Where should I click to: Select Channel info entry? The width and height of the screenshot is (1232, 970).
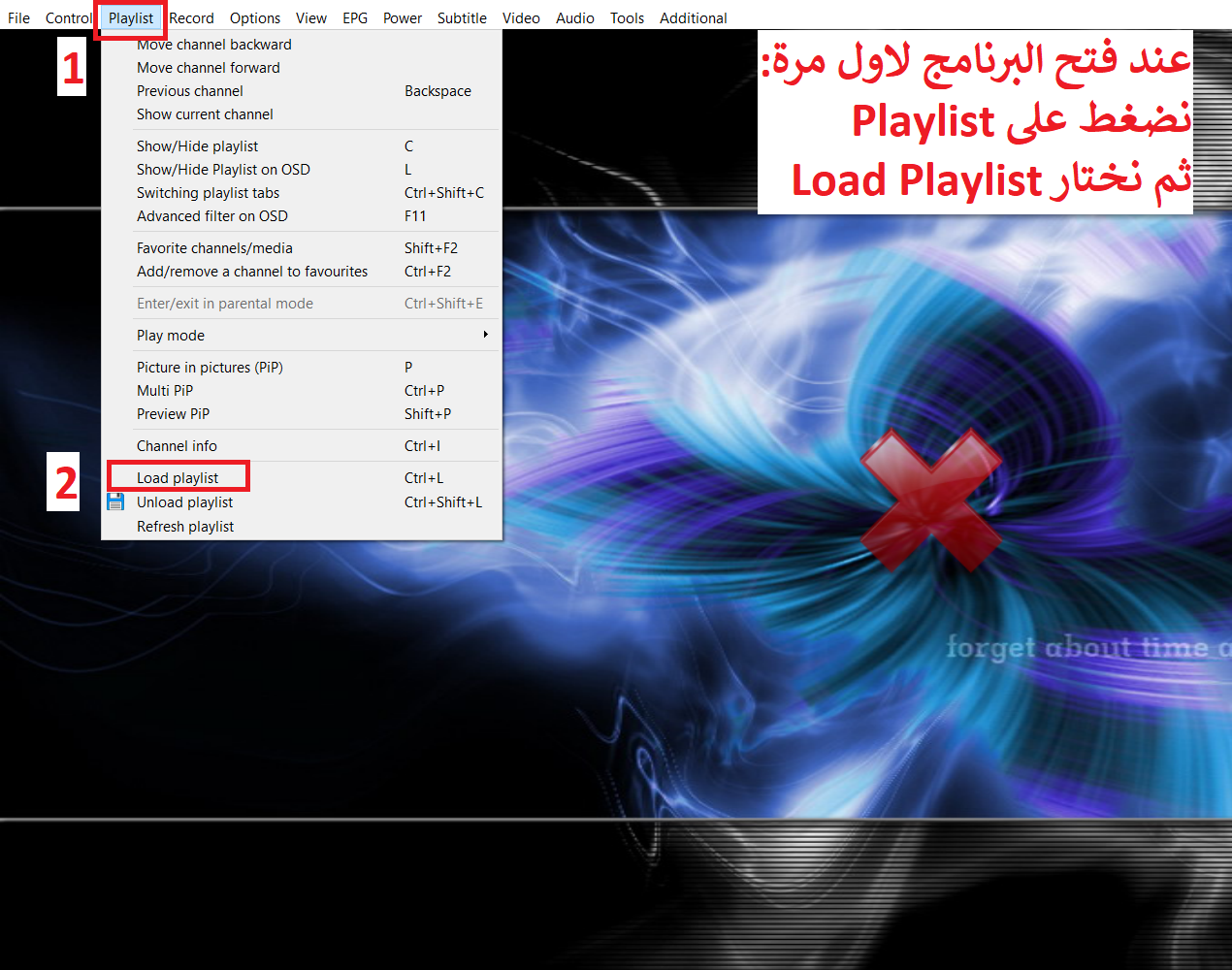[x=177, y=445]
